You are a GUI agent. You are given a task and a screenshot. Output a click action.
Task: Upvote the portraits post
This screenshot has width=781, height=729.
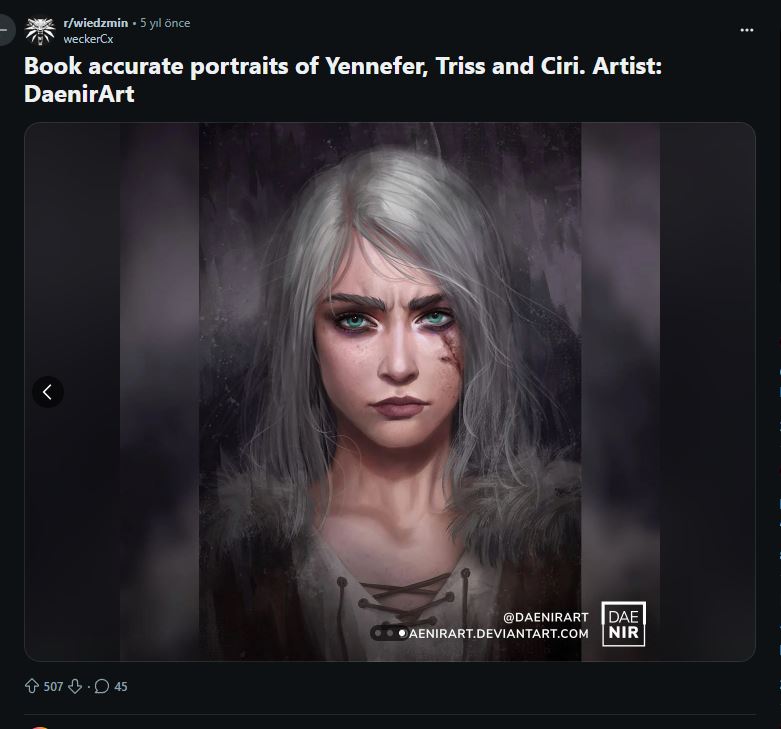click(x=32, y=687)
